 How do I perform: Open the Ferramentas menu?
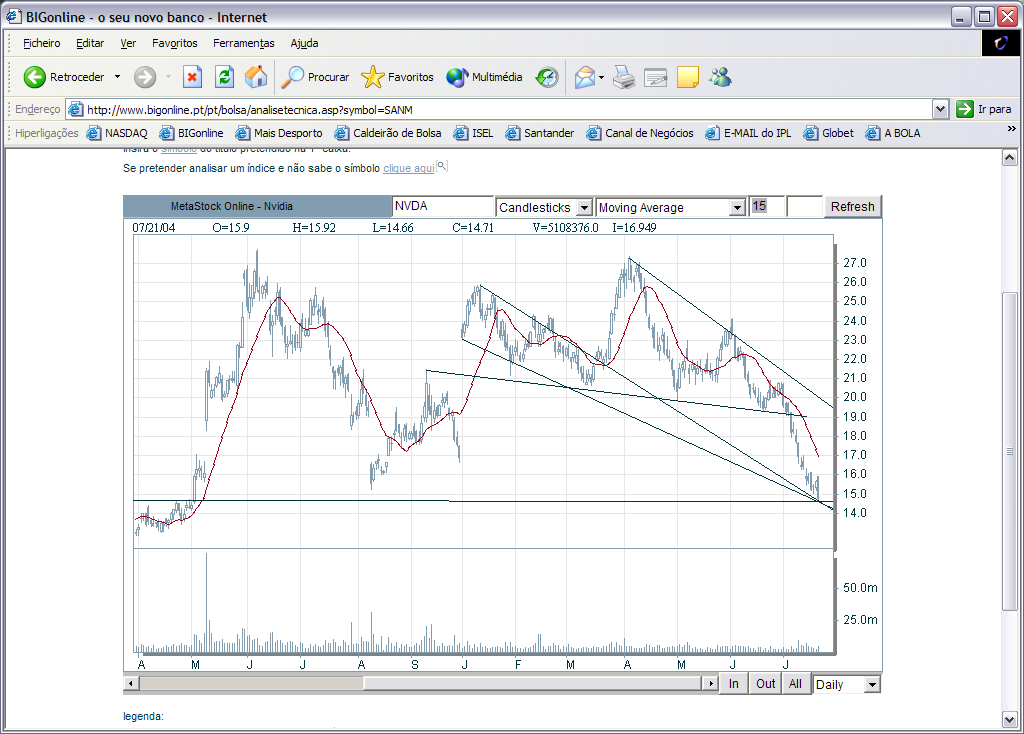(243, 43)
